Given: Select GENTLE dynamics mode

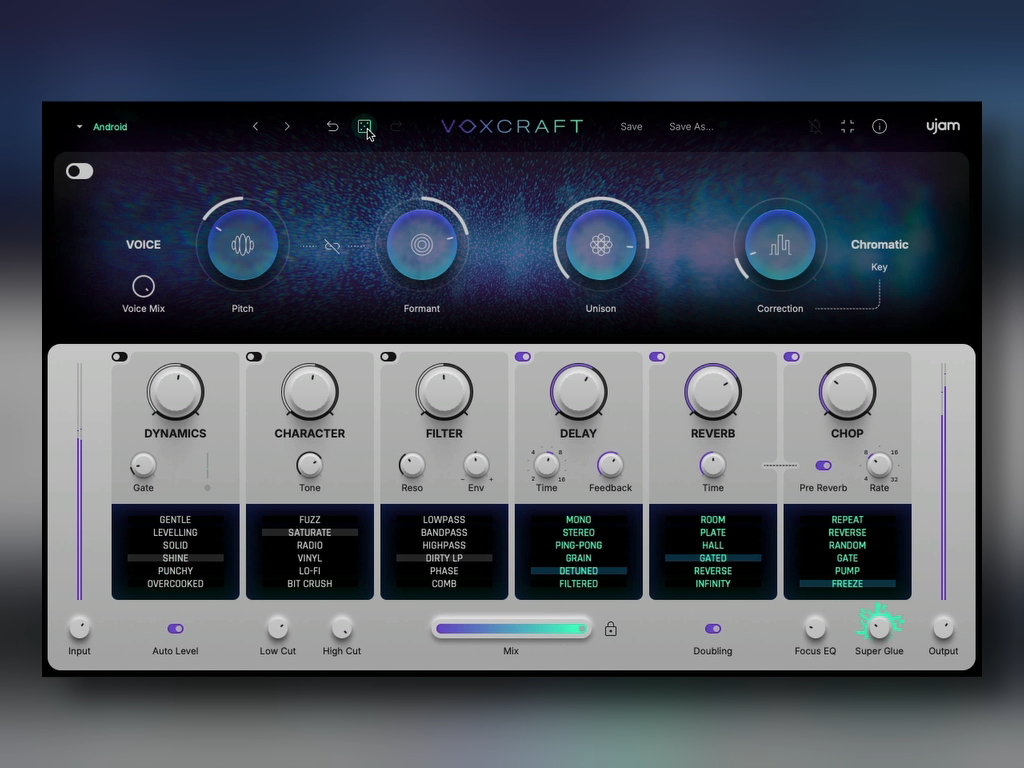Looking at the screenshot, I should click(x=176, y=520).
